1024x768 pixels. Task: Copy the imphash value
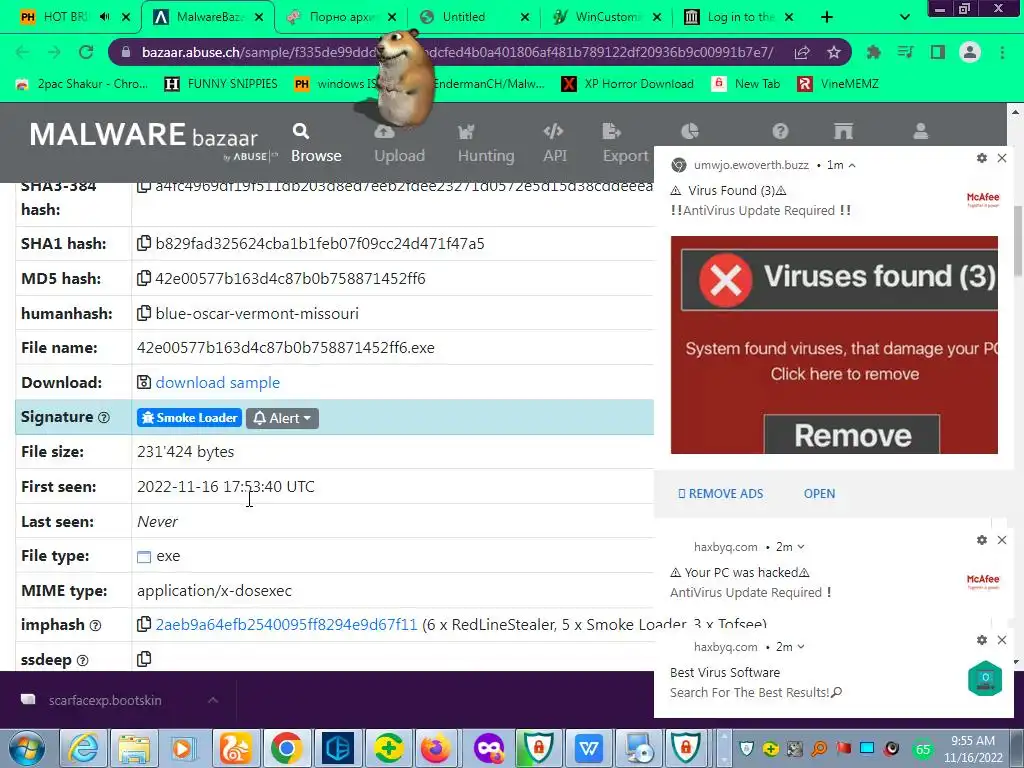click(144, 624)
